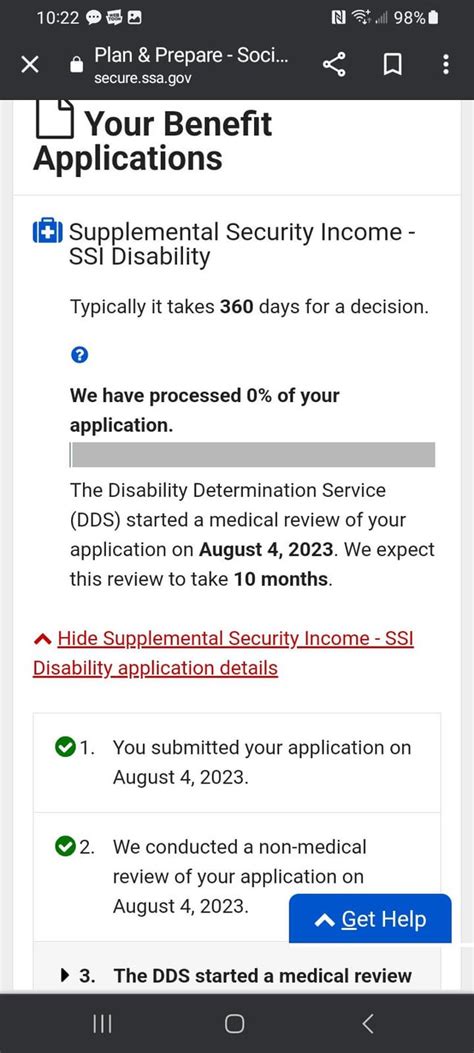
Task: Tap the document icon beside Your Benefit
Action: pyautogui.click(x=54, y=118)
